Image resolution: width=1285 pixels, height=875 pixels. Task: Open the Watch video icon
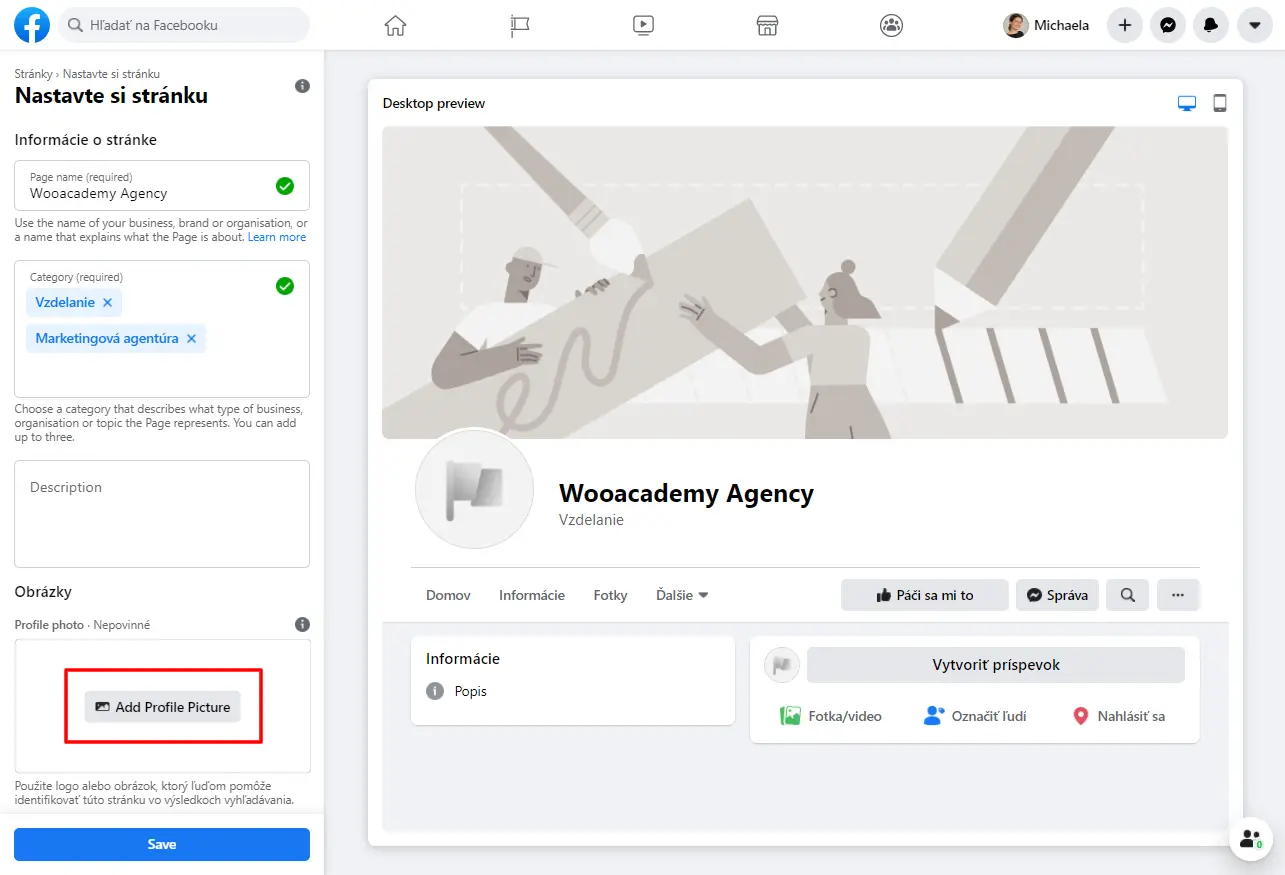click(x=644, y=25)
